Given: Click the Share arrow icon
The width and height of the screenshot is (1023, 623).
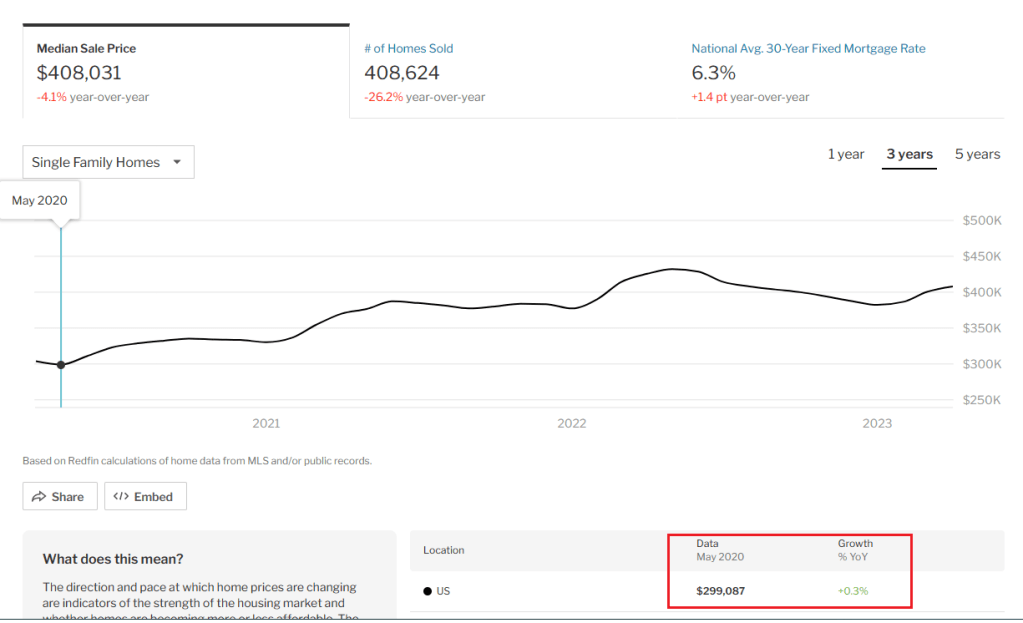Looking at the screenshot, I should [x=40, y=497].
